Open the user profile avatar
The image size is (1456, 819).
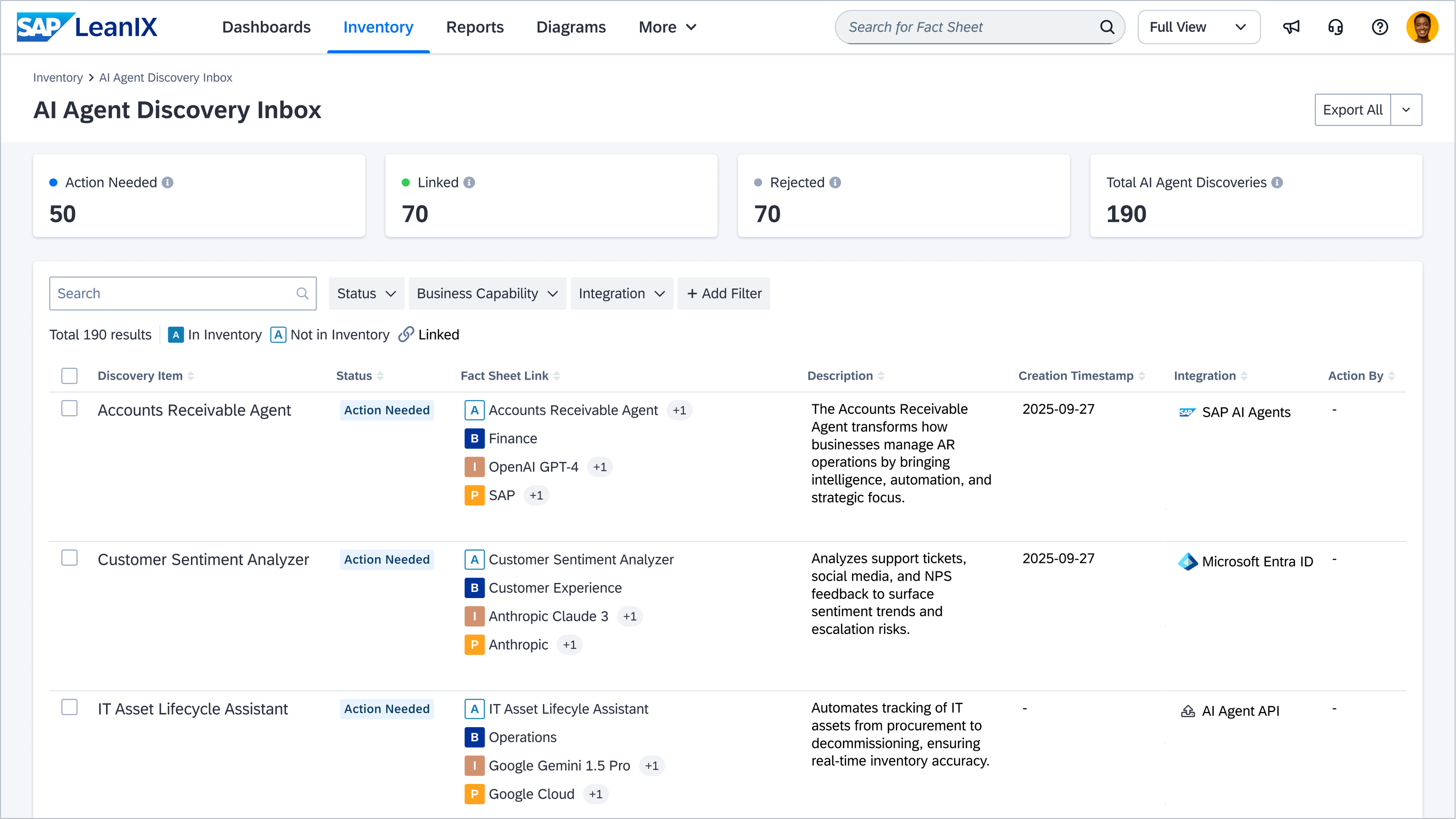tap(1422, 27)
